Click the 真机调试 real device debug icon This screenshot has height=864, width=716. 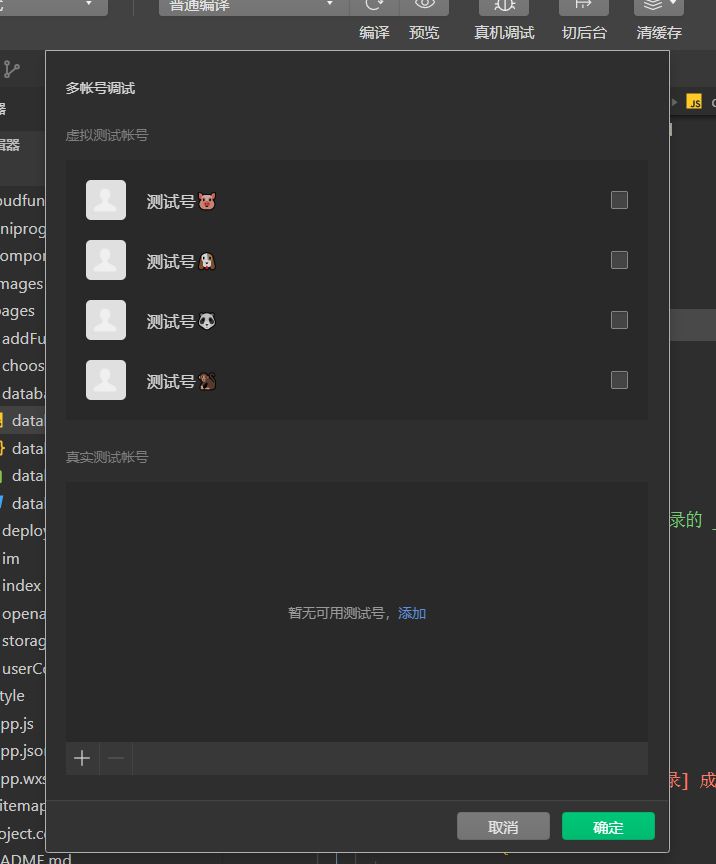[x=504, y=6]
